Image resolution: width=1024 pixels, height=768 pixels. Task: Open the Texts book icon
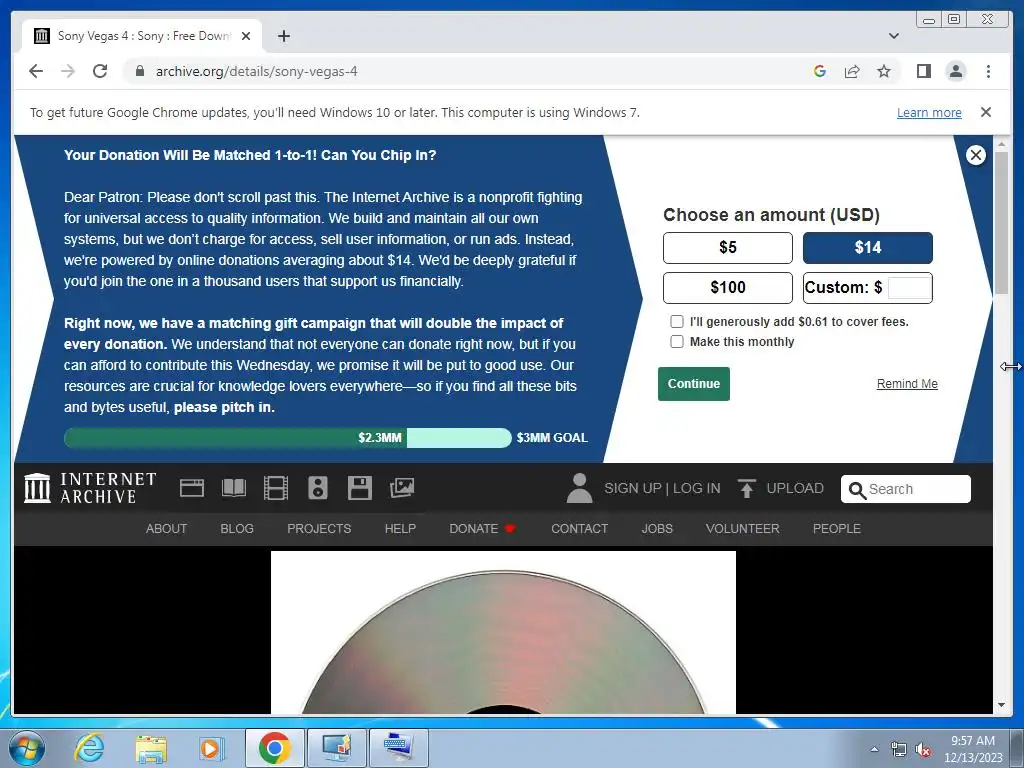point(234,488)
